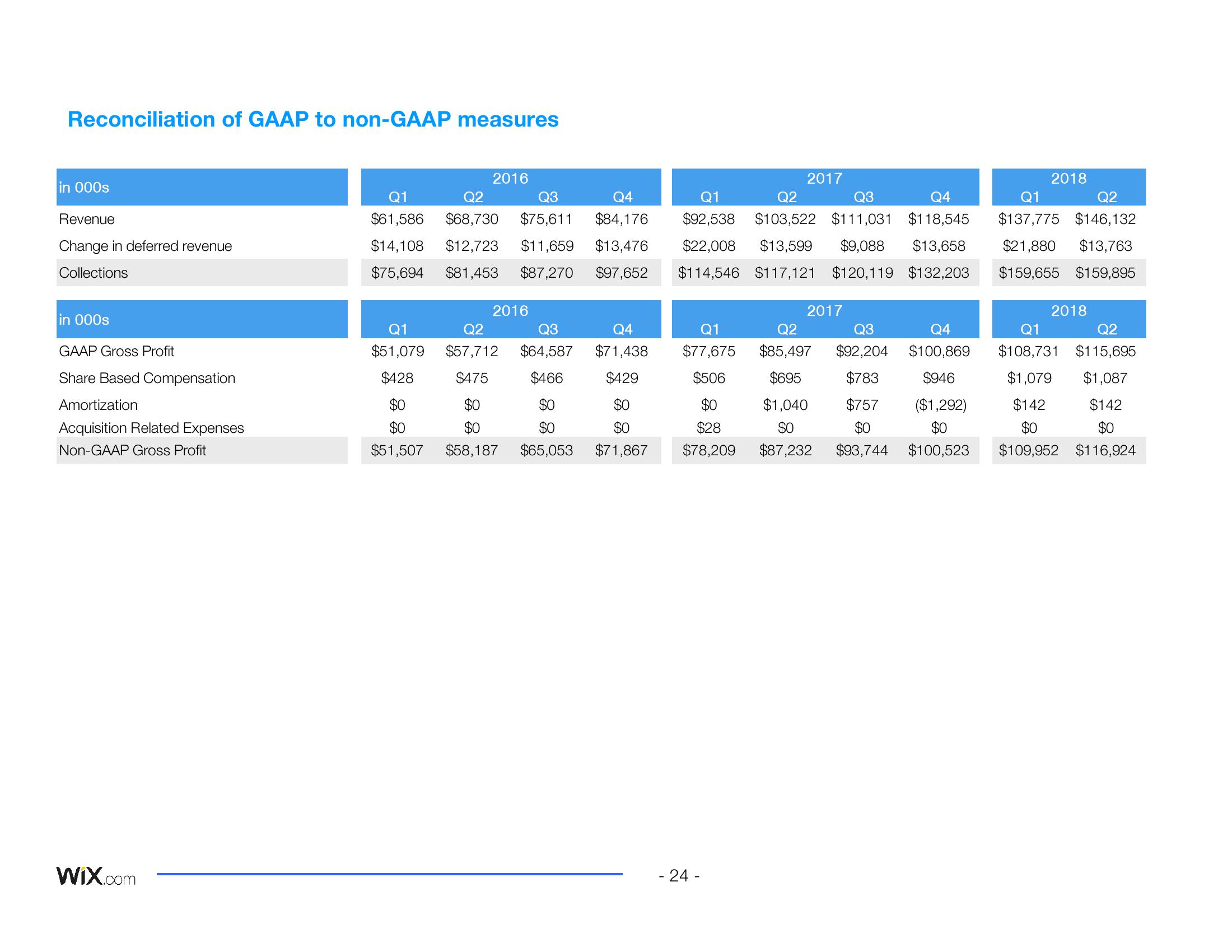Select revenue value $84,176
1232x952 pixels.
click(622, 219)
